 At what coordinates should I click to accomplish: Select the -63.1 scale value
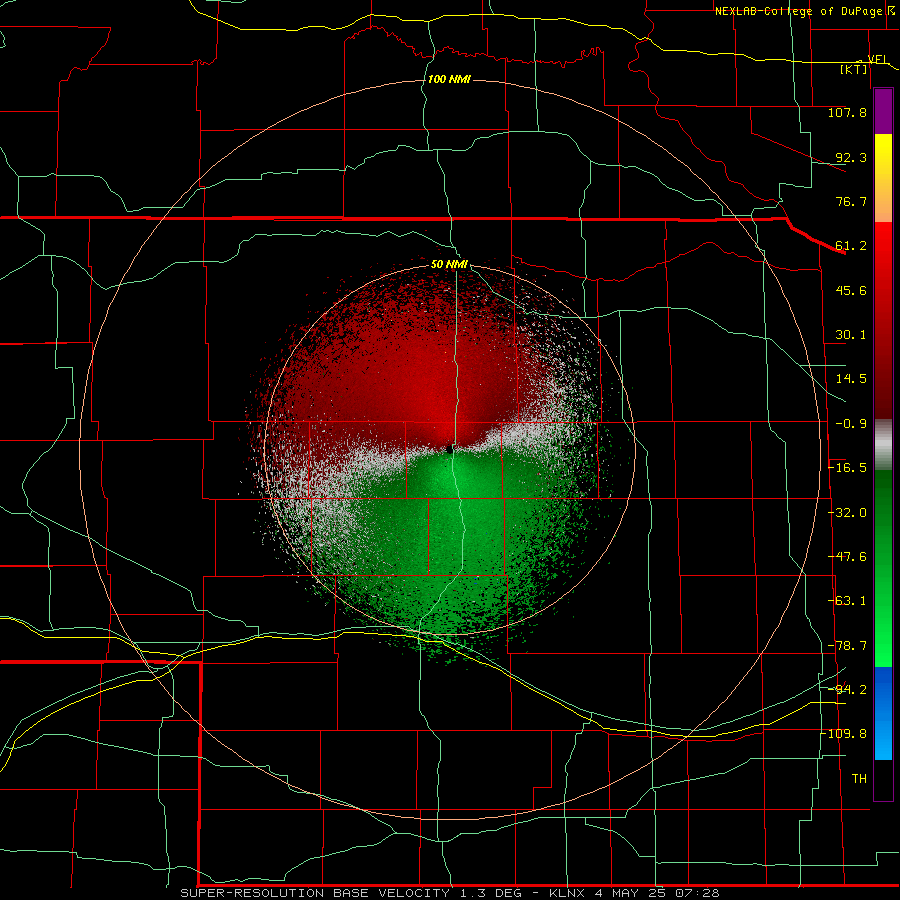click(x=848, y=601)
